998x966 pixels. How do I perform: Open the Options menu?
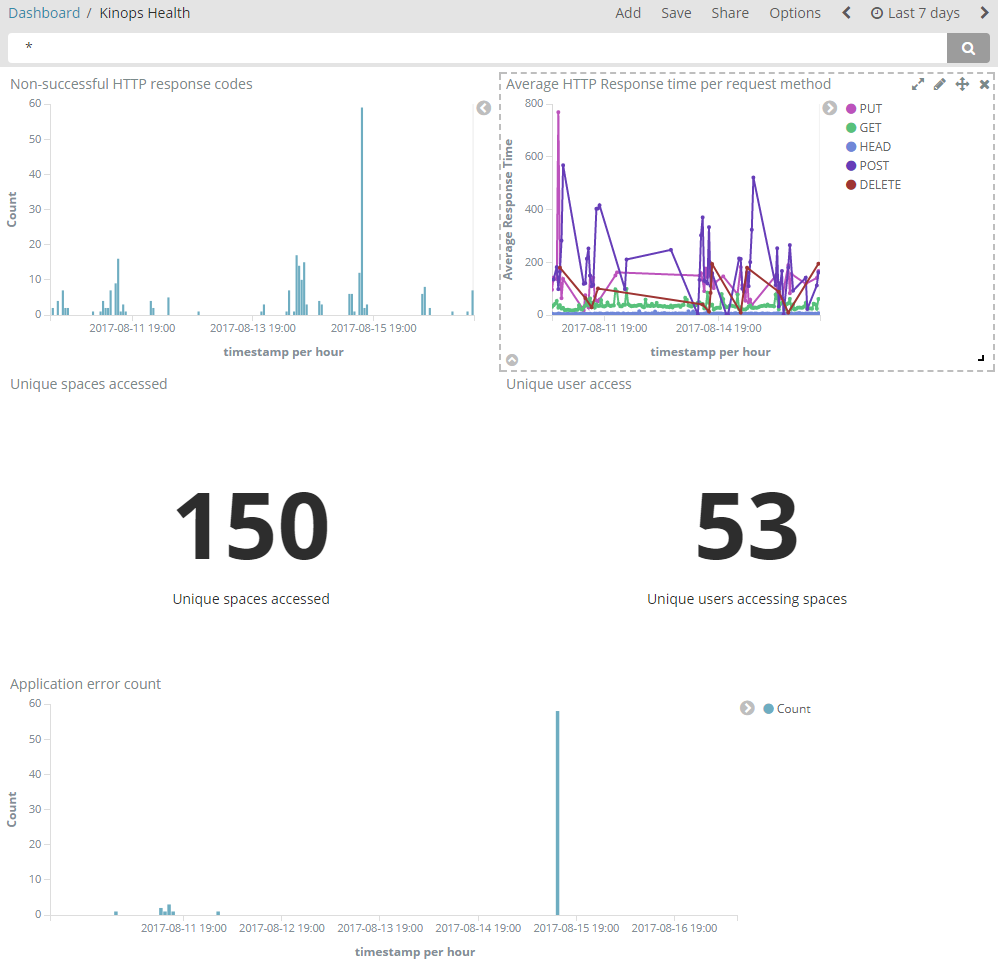[x=795, y=12]
